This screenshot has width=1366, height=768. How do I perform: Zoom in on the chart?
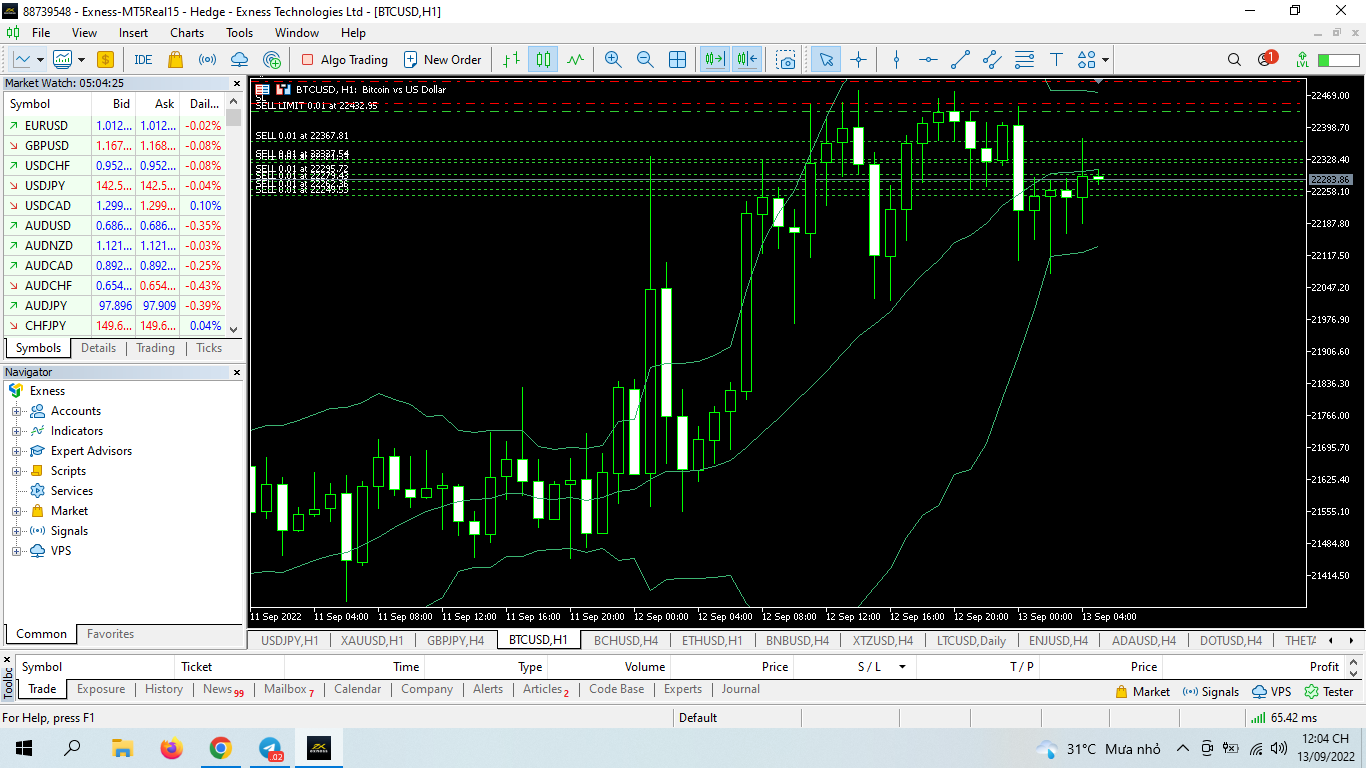pyautogui.click(x=613, y=59)
